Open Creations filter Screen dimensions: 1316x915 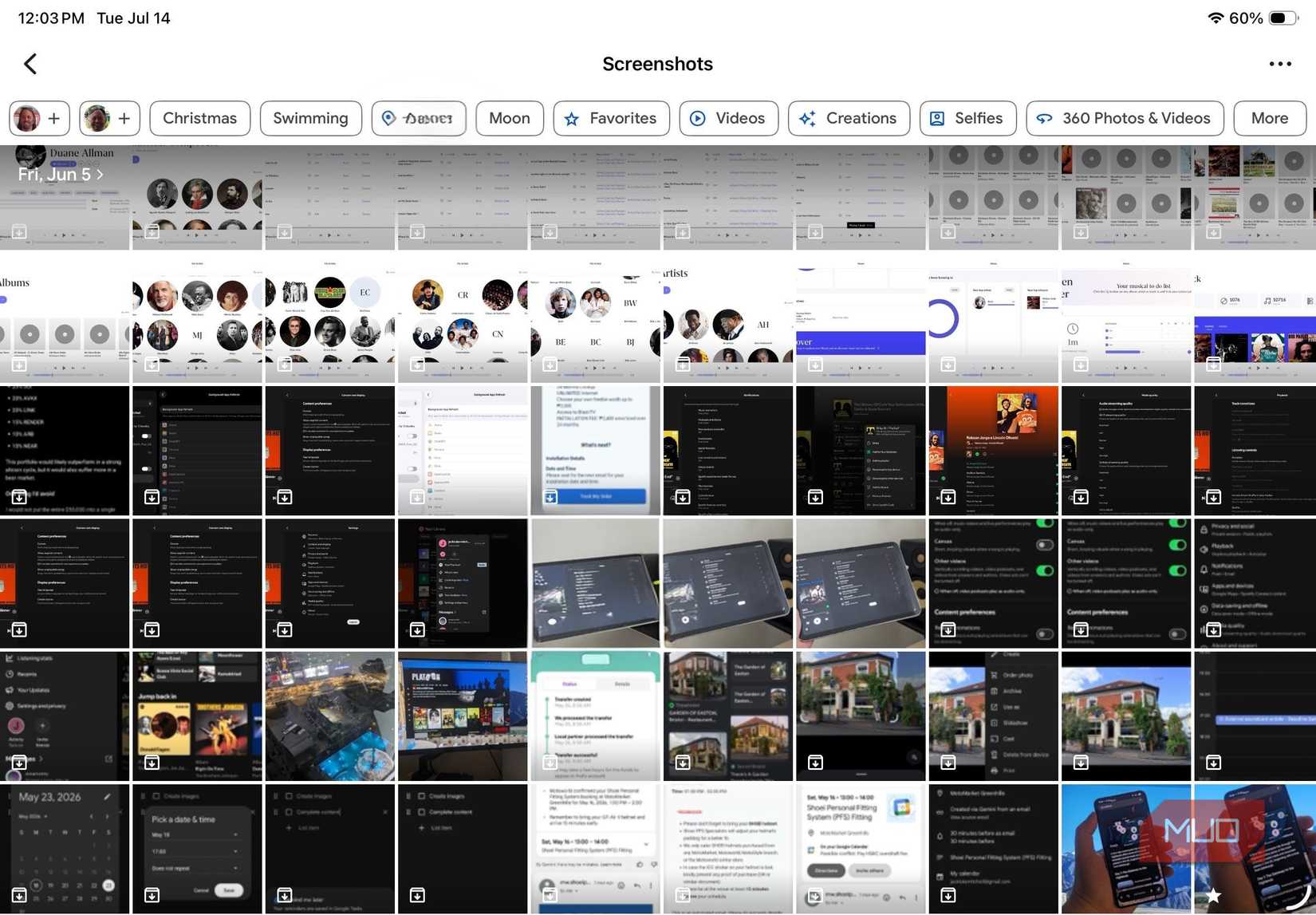click(849, 118)
